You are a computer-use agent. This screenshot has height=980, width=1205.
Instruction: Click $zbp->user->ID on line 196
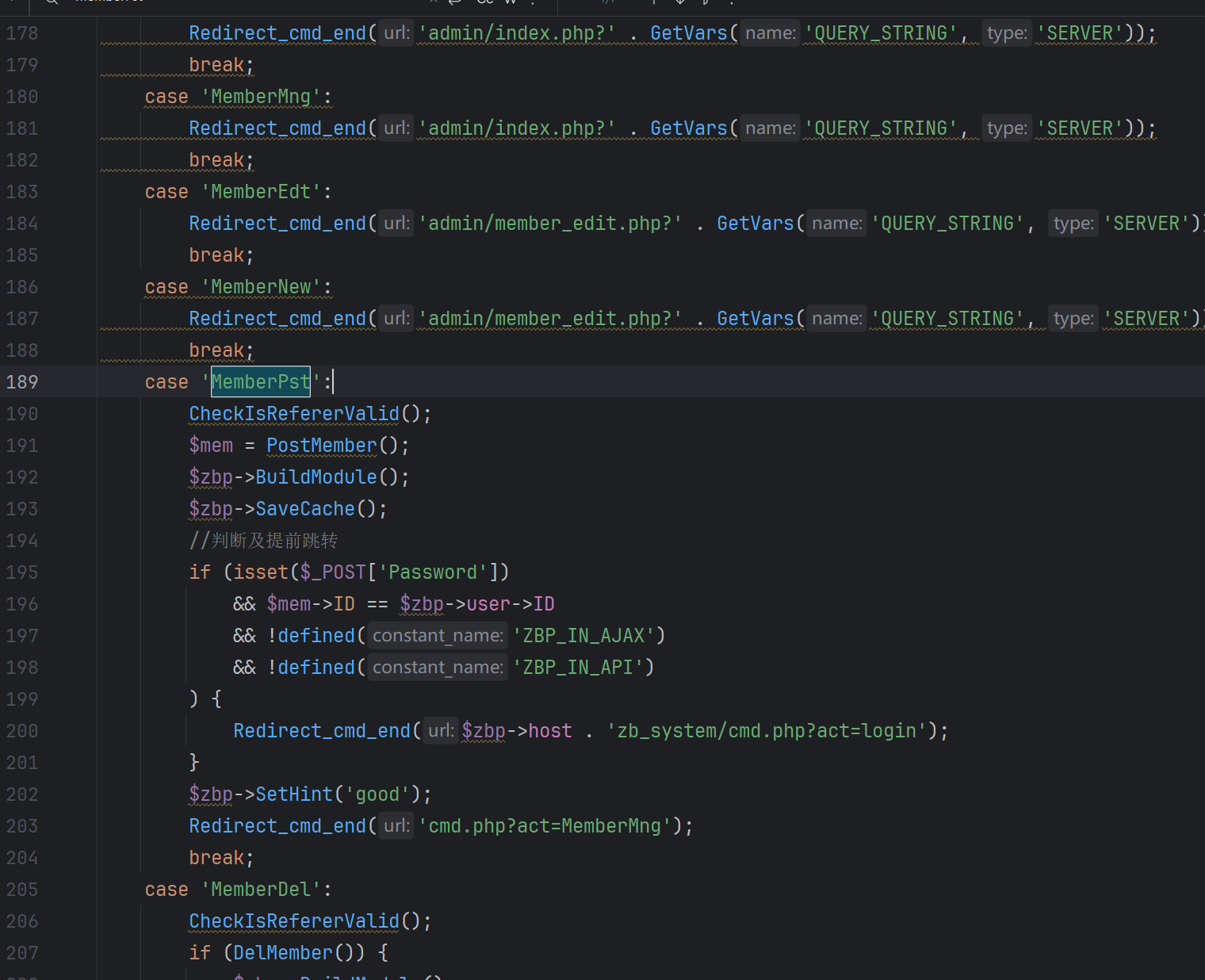(476, 604)
